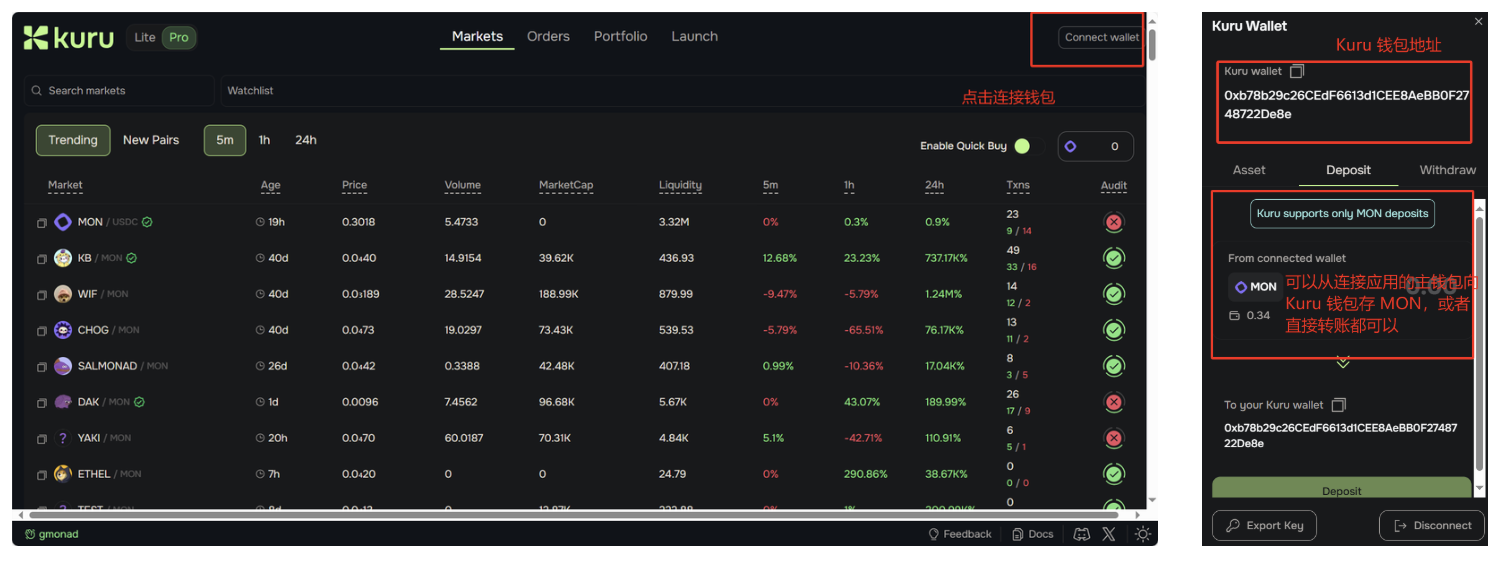Screen dimensions: 1506x562
Task: Open the X (Twitter) icon link
Action: [x=1109, y=535]
